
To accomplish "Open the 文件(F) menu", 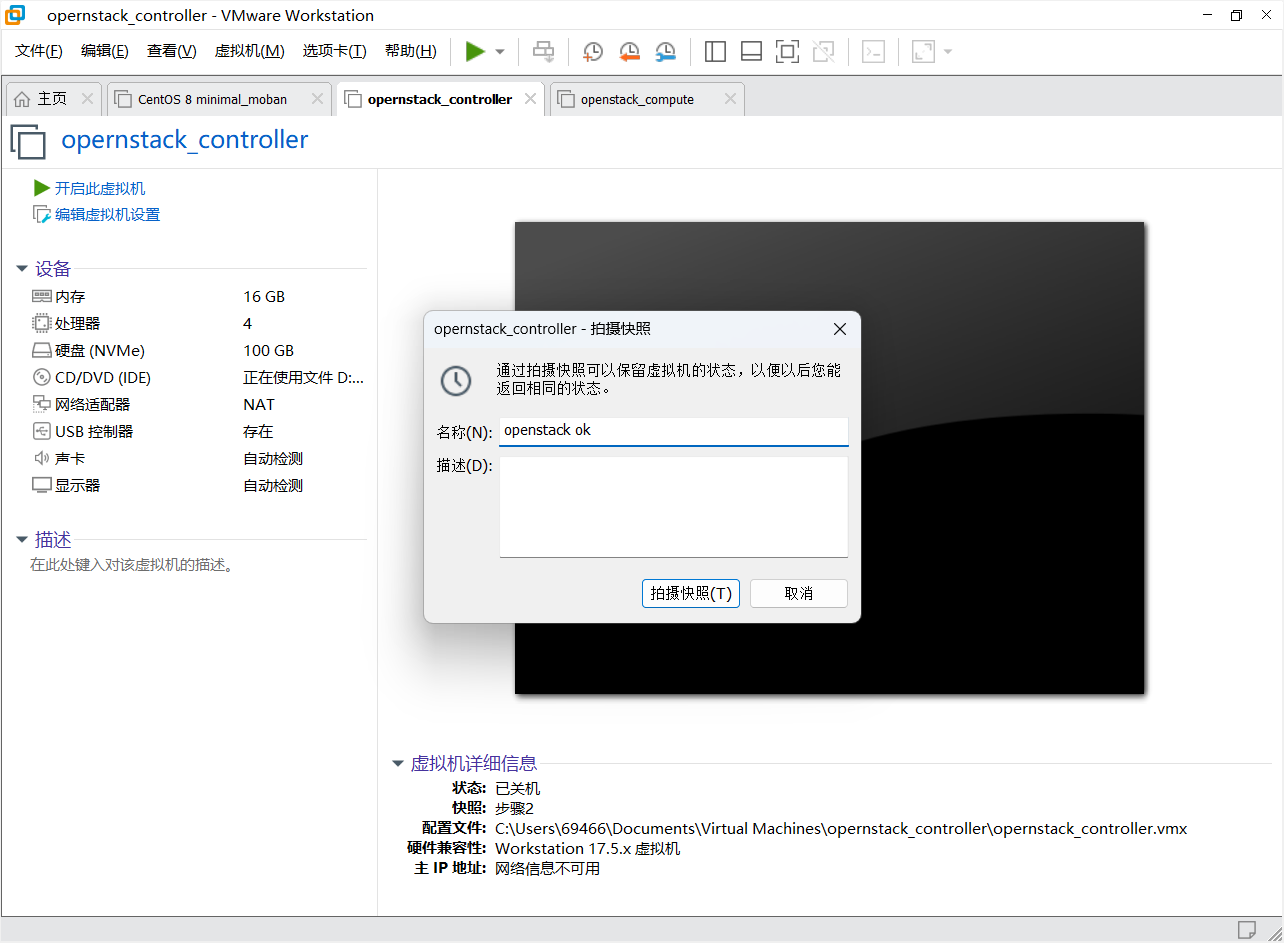I will click(x=39, y=51).
